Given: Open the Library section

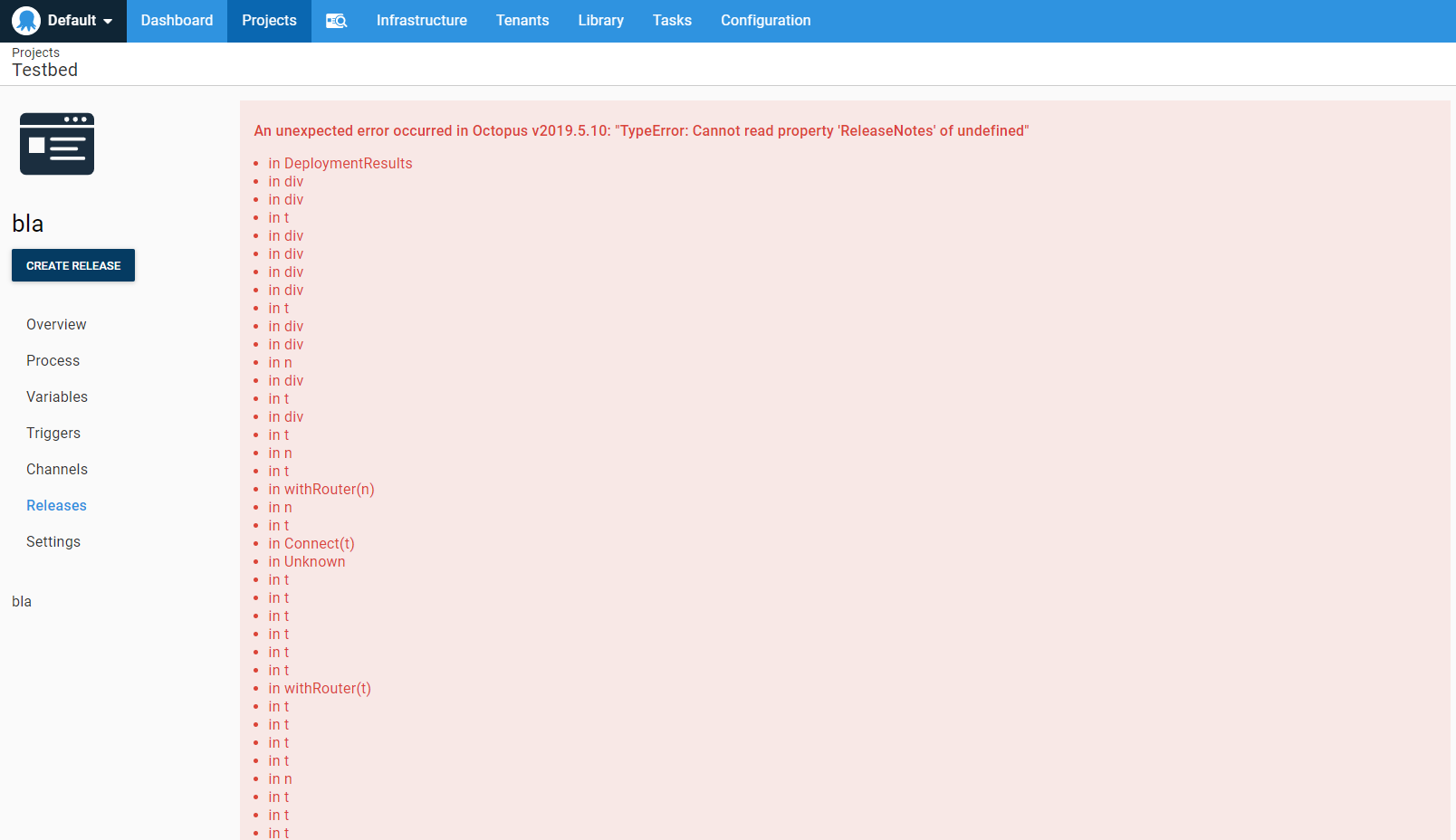Looking at the screenshot, I should click(x=600, y=20).
